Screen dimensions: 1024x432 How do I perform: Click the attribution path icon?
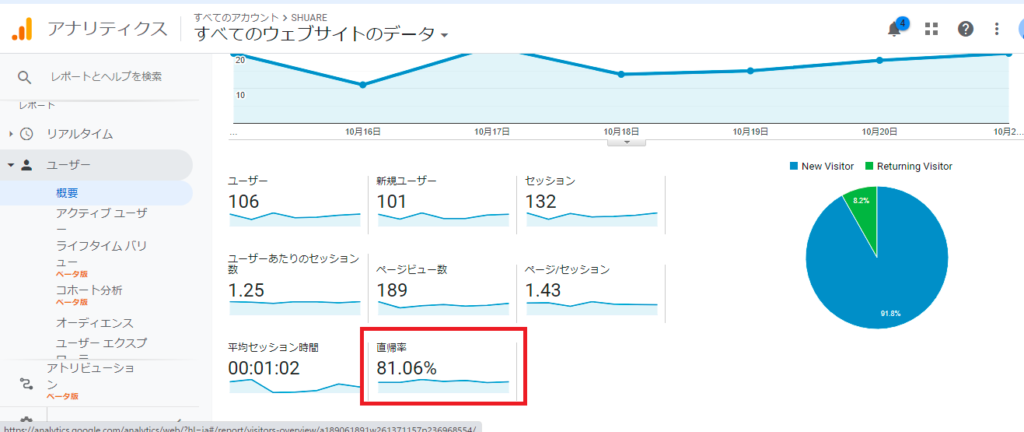pyautogui.click(x=26, y=382)
